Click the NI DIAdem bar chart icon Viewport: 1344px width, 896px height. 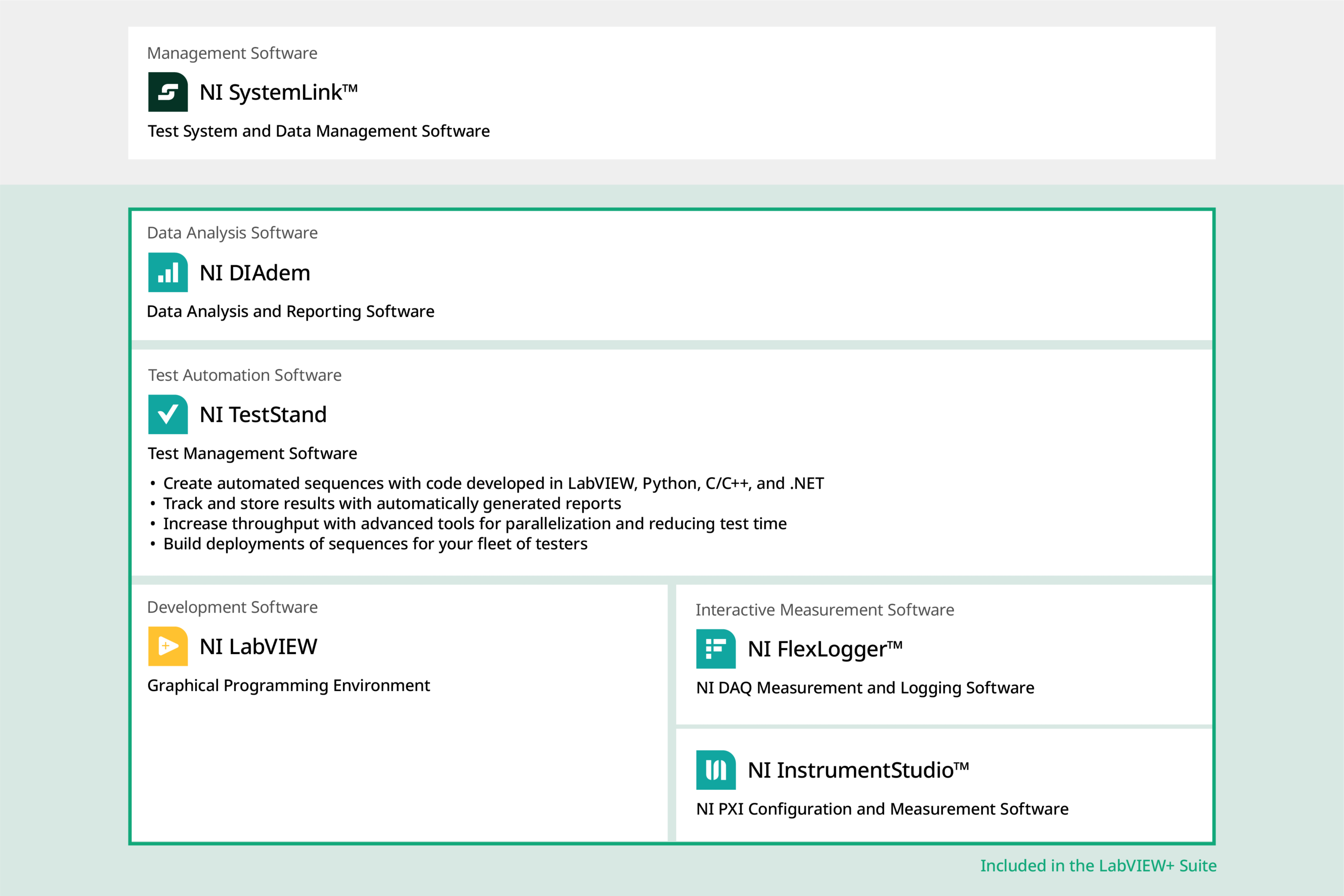click(x=168, y=273)
